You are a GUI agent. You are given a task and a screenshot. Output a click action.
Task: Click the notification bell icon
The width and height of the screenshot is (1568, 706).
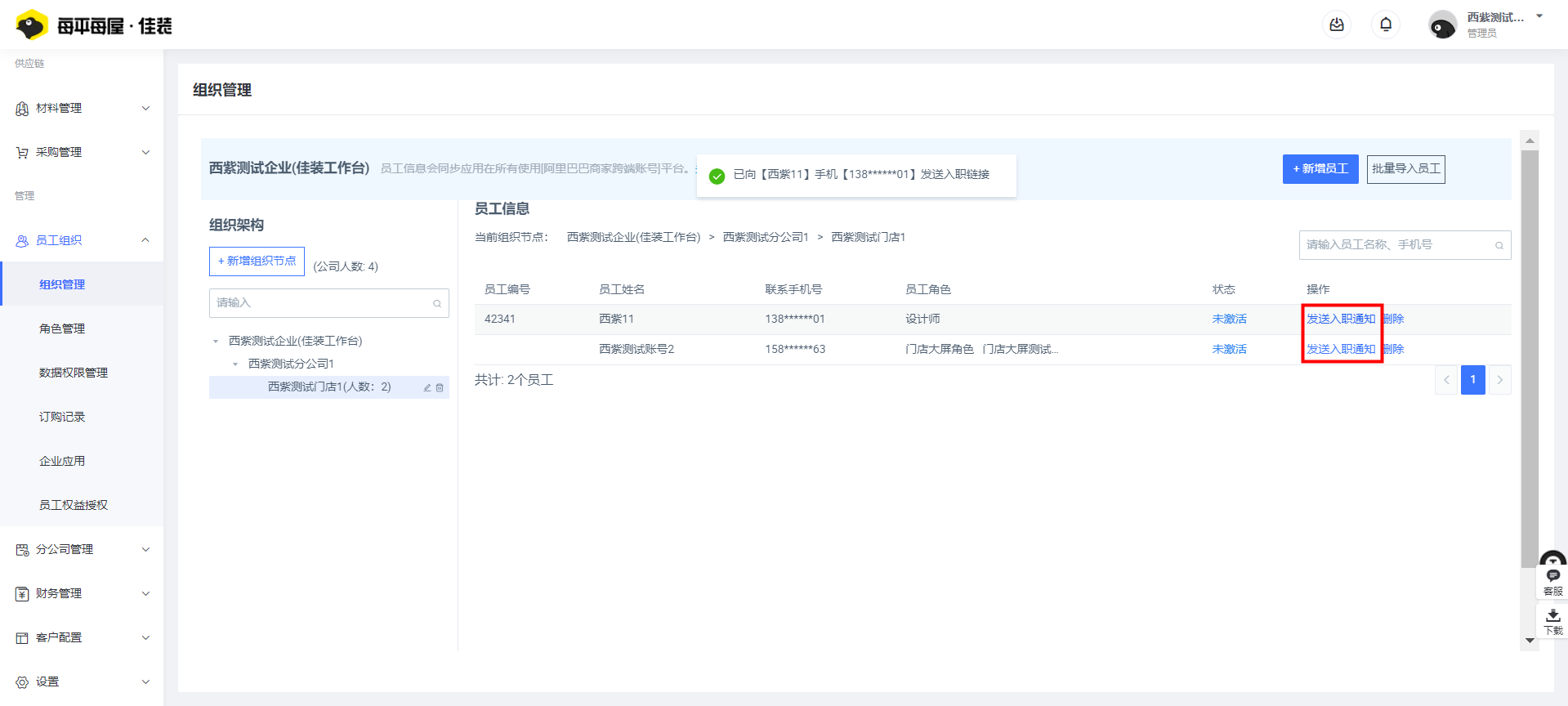pyautogui.click(x=1386, y=25)
